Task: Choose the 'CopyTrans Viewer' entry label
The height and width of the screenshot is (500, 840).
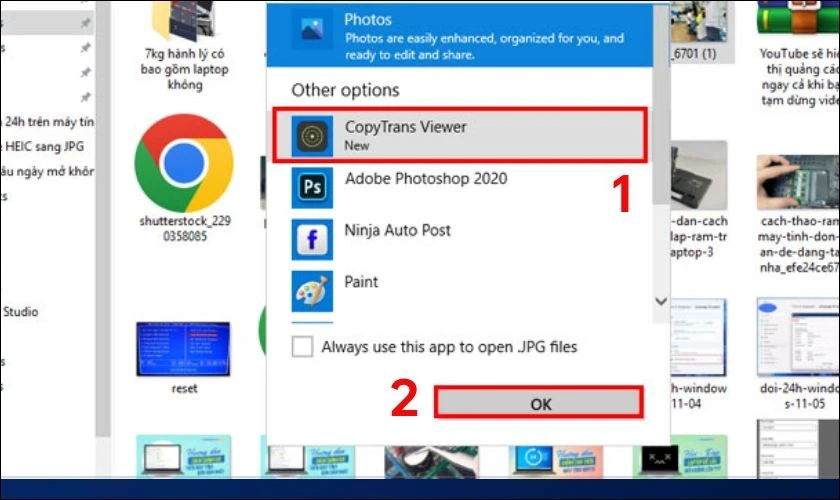Action: [406, 127]
